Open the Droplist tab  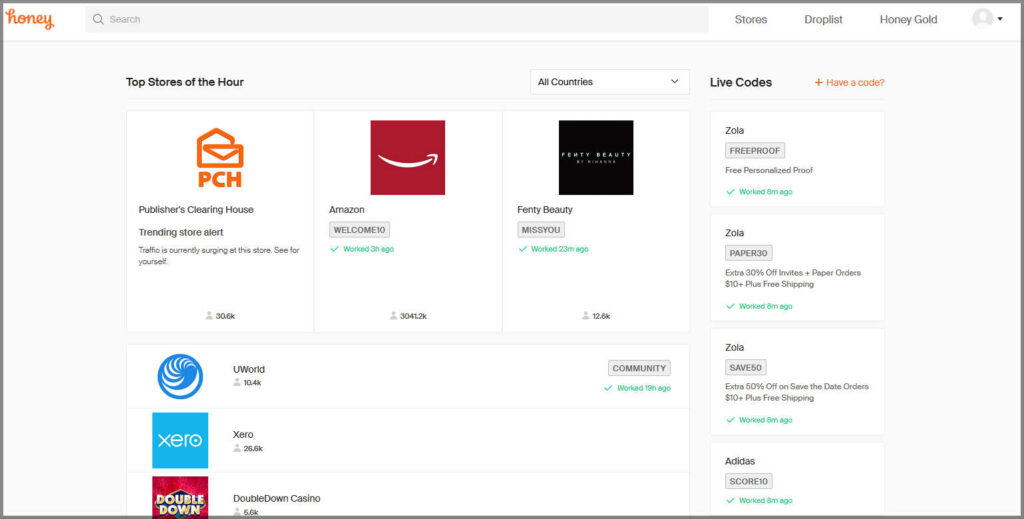click(823, 19)
